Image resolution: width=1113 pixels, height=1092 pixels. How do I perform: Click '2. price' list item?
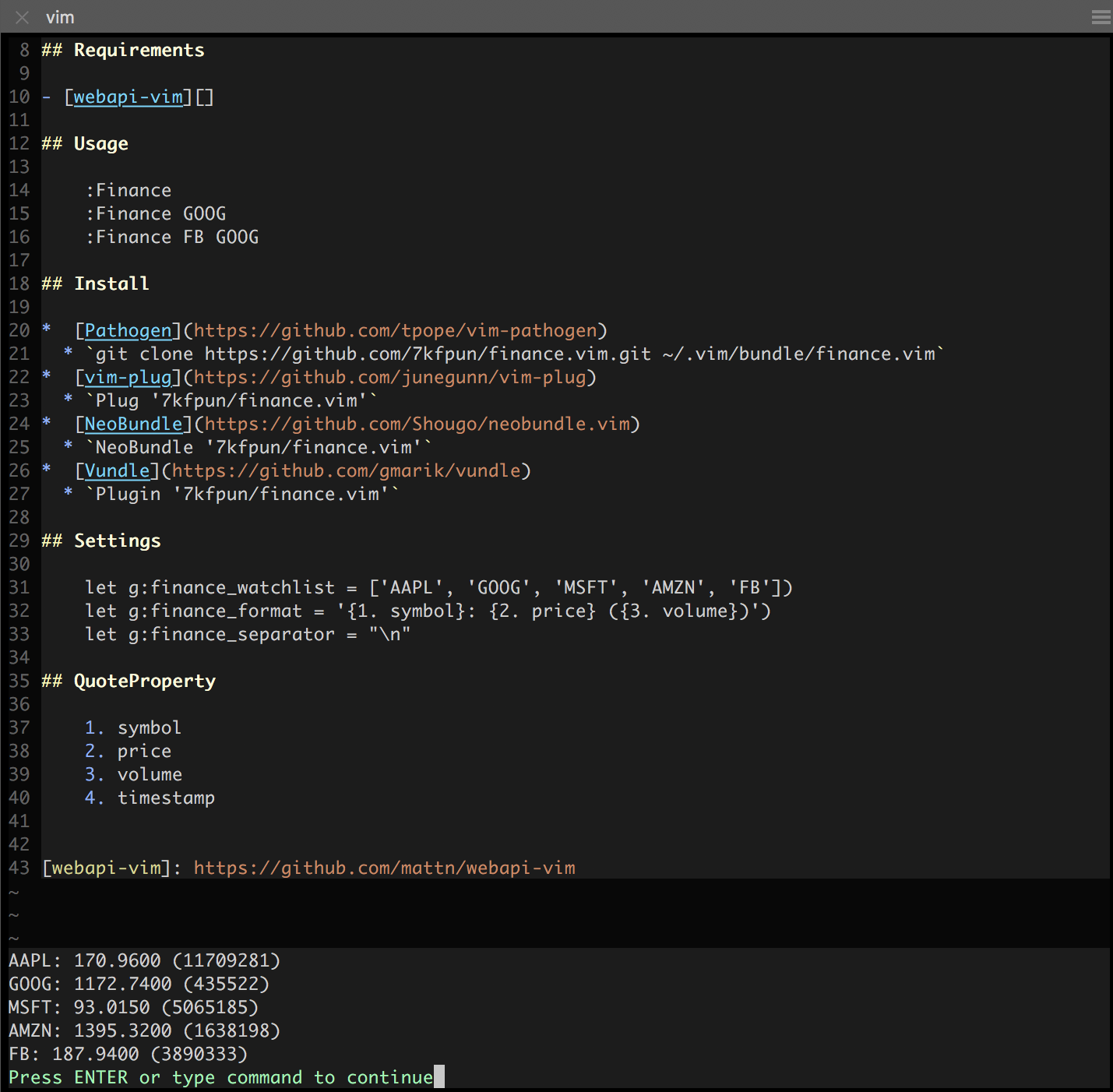coord(129,752)
